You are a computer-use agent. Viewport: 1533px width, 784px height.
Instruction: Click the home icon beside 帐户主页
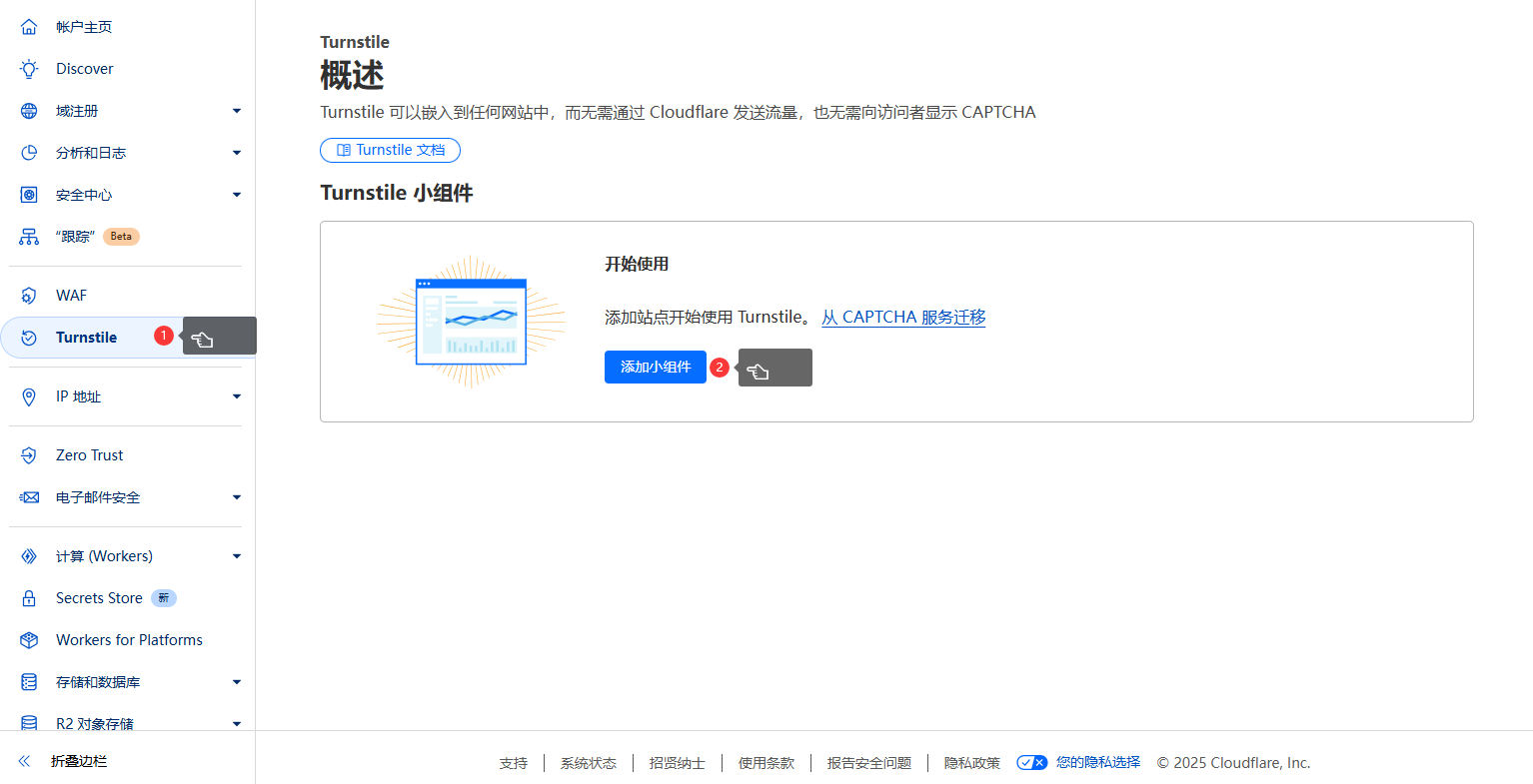(x=29, y=27)
